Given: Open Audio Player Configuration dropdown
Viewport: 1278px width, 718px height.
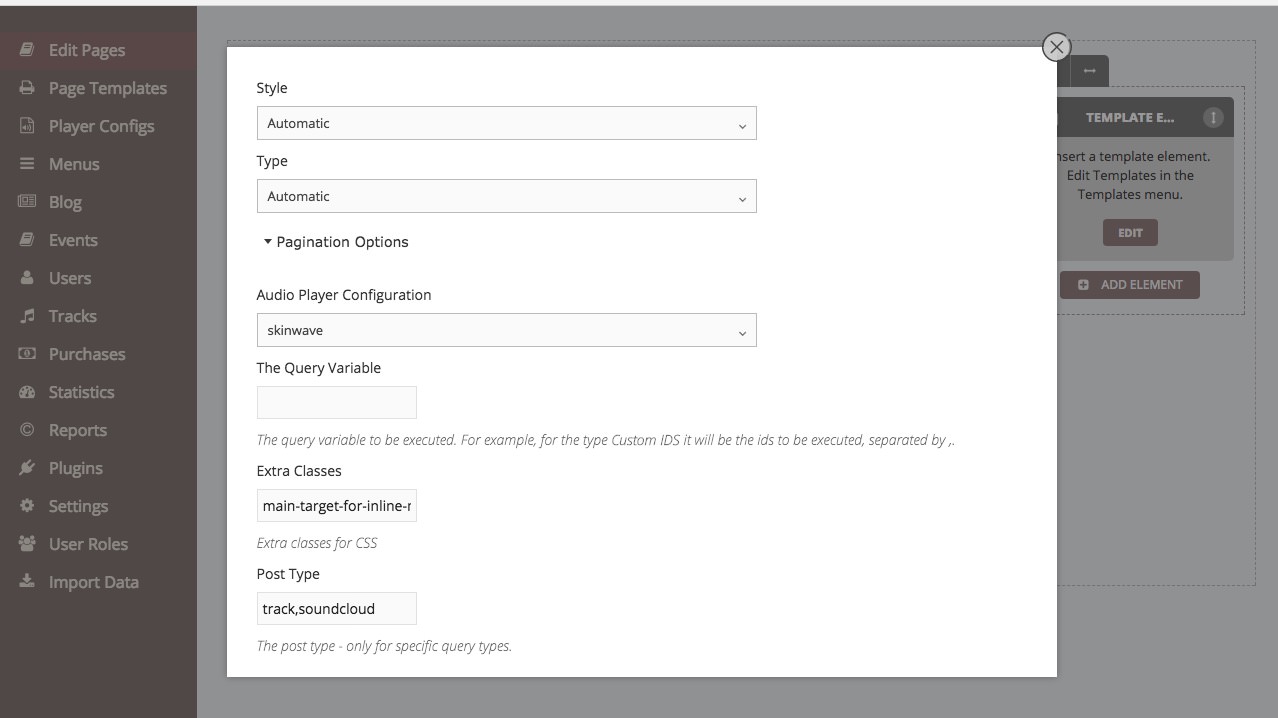Looking at the screenshot, I should [506, 330].
